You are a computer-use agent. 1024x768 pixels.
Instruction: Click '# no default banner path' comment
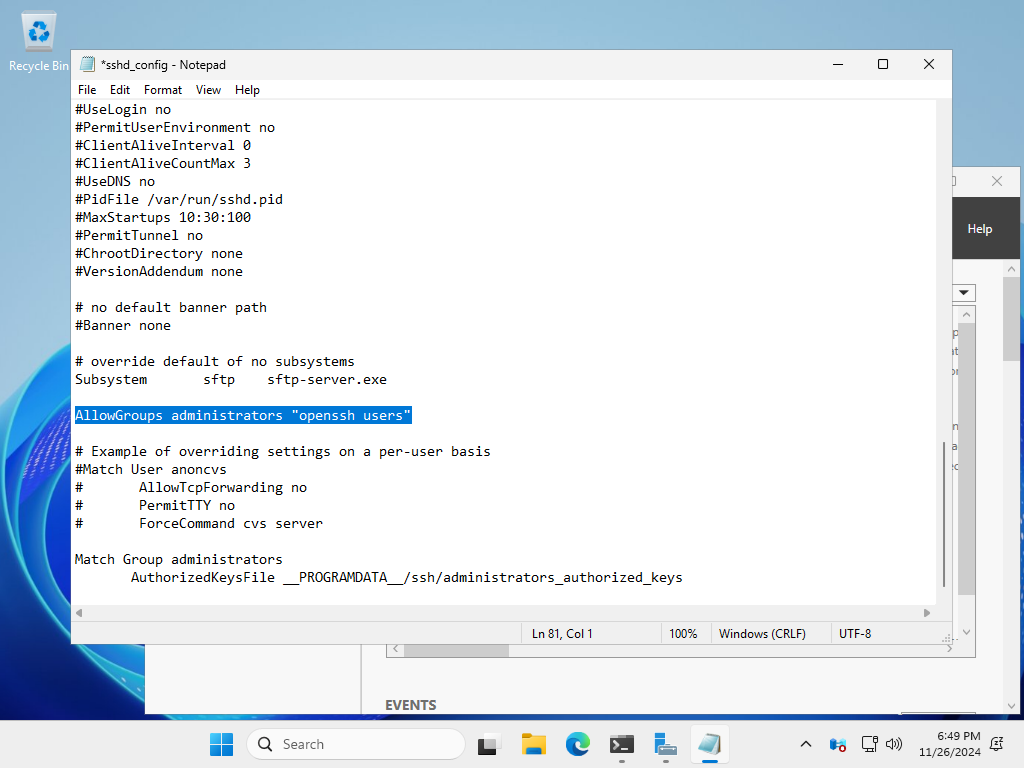pos(170,307)
